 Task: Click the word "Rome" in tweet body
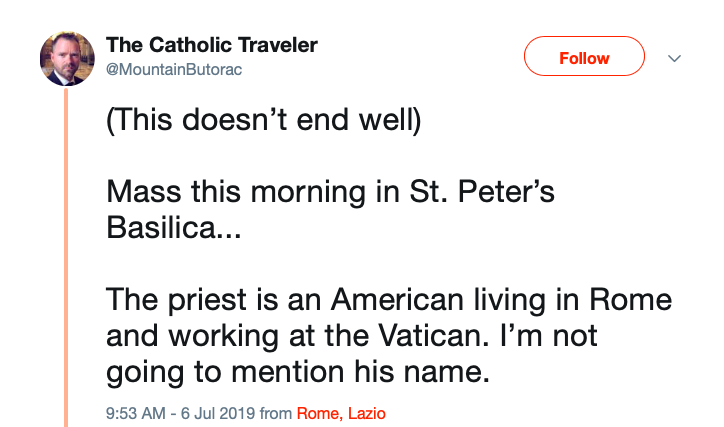[635, 299]
